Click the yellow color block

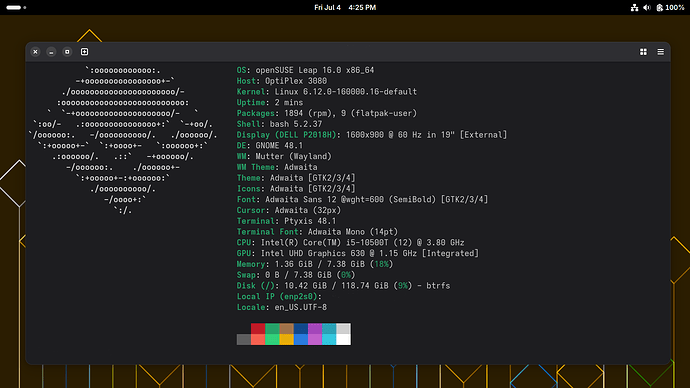(x=286, y=340)
